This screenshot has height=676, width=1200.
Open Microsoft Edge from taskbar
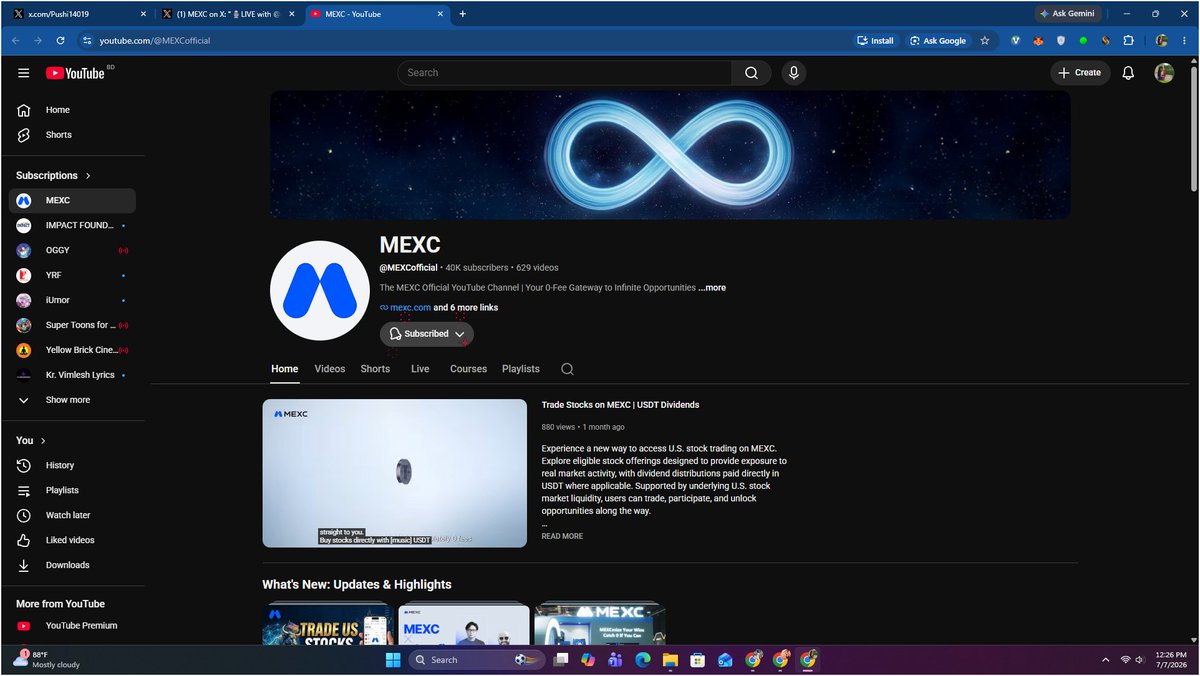(643, 660)
